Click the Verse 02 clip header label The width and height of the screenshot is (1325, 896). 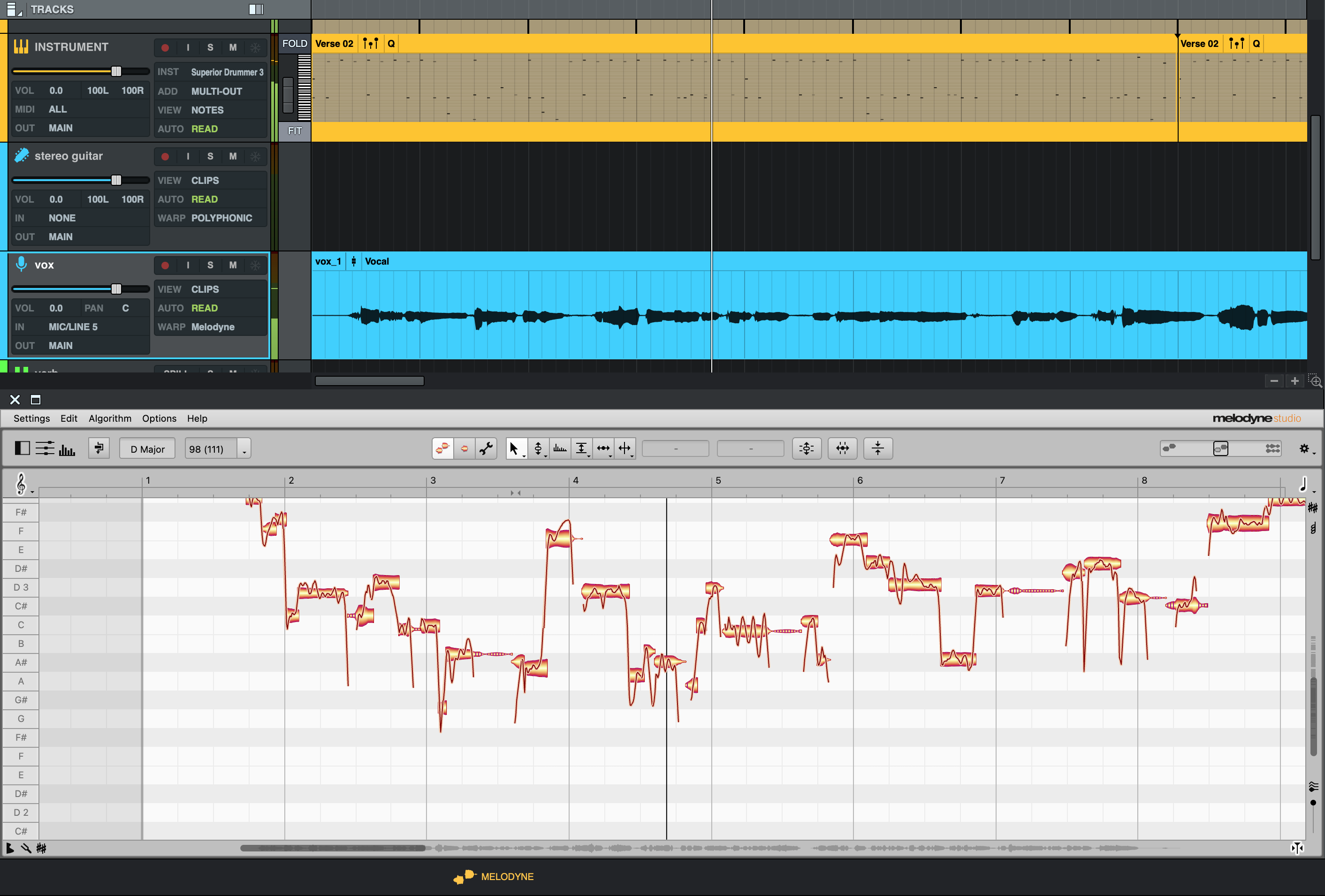pos(334,44)
